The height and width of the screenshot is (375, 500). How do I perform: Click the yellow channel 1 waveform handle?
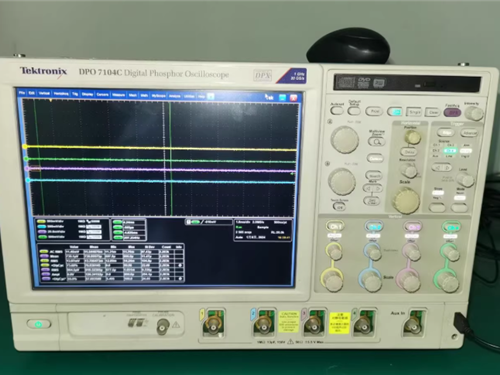pyautogui.click(x=25, y=146)
